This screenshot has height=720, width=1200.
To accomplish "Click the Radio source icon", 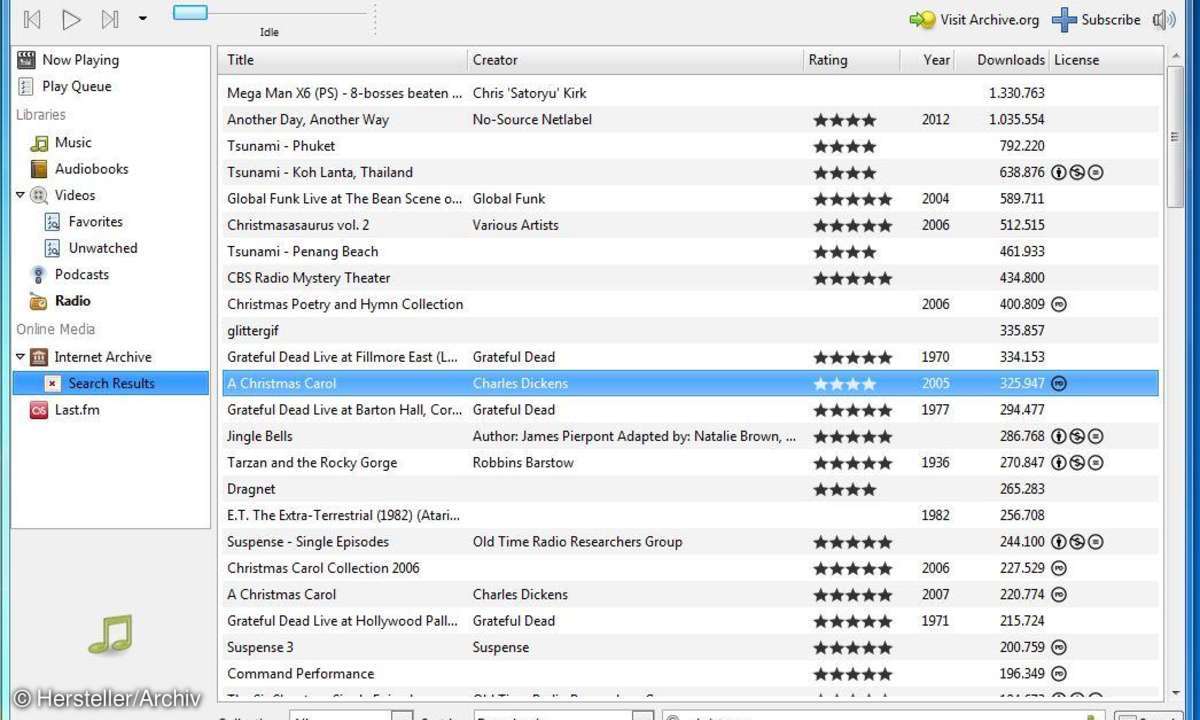I will point(39,301).
